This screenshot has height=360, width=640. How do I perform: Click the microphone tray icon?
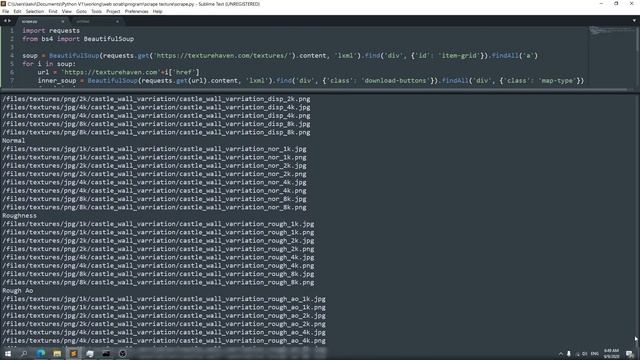pos(569,354)
